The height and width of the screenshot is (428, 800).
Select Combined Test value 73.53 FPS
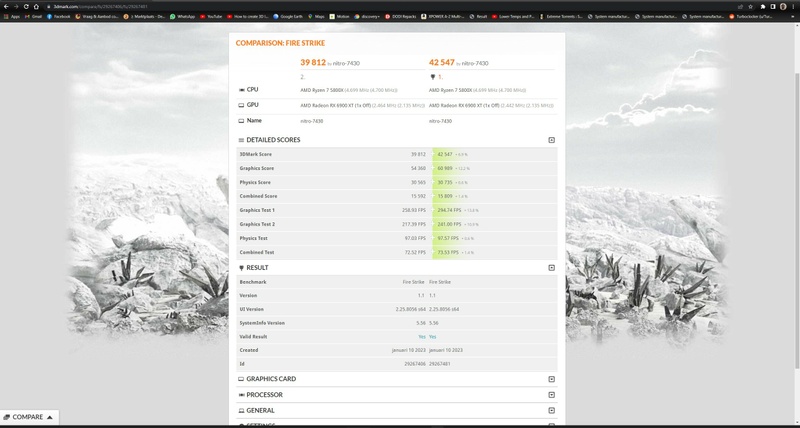coord(448,252)
